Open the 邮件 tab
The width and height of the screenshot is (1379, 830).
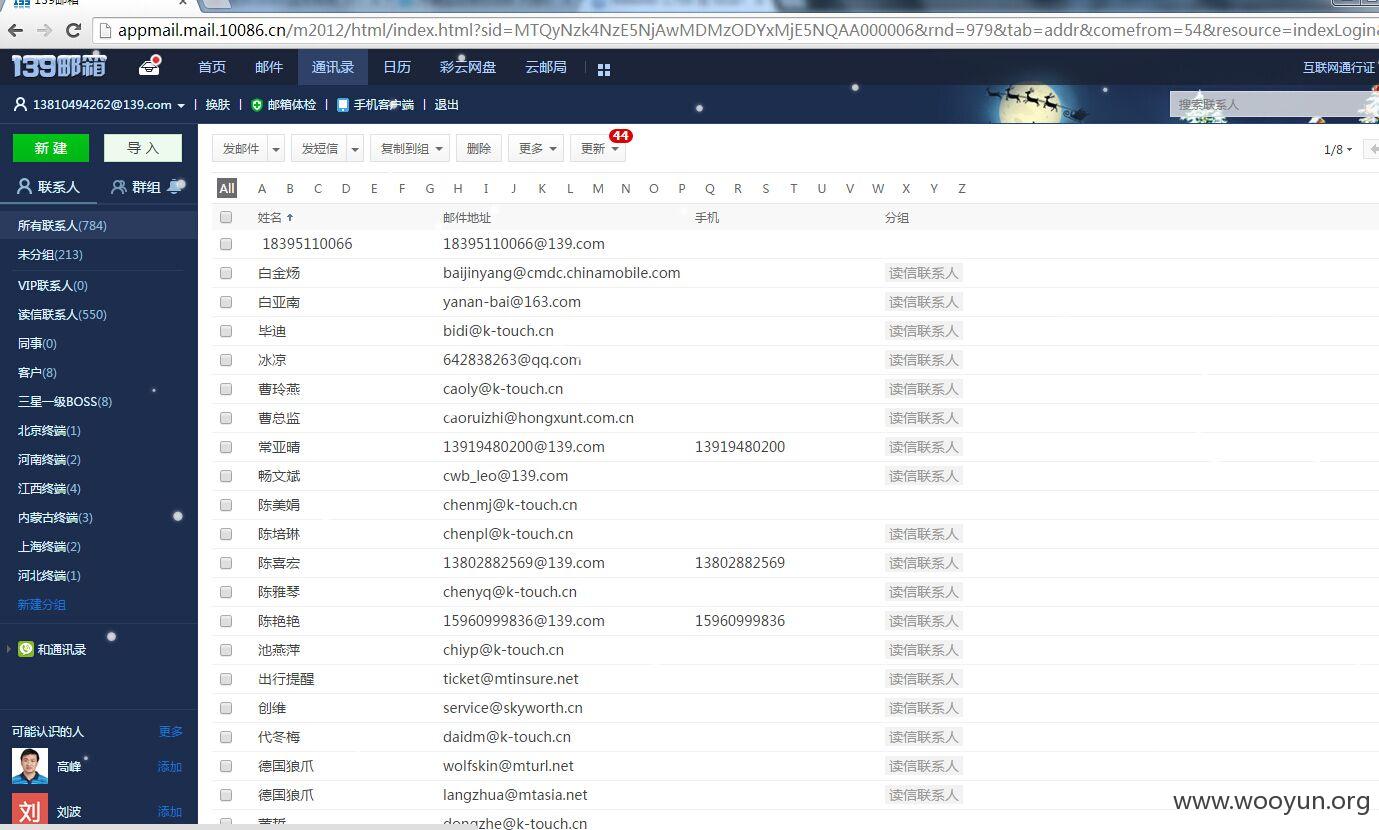pos(269,67)
